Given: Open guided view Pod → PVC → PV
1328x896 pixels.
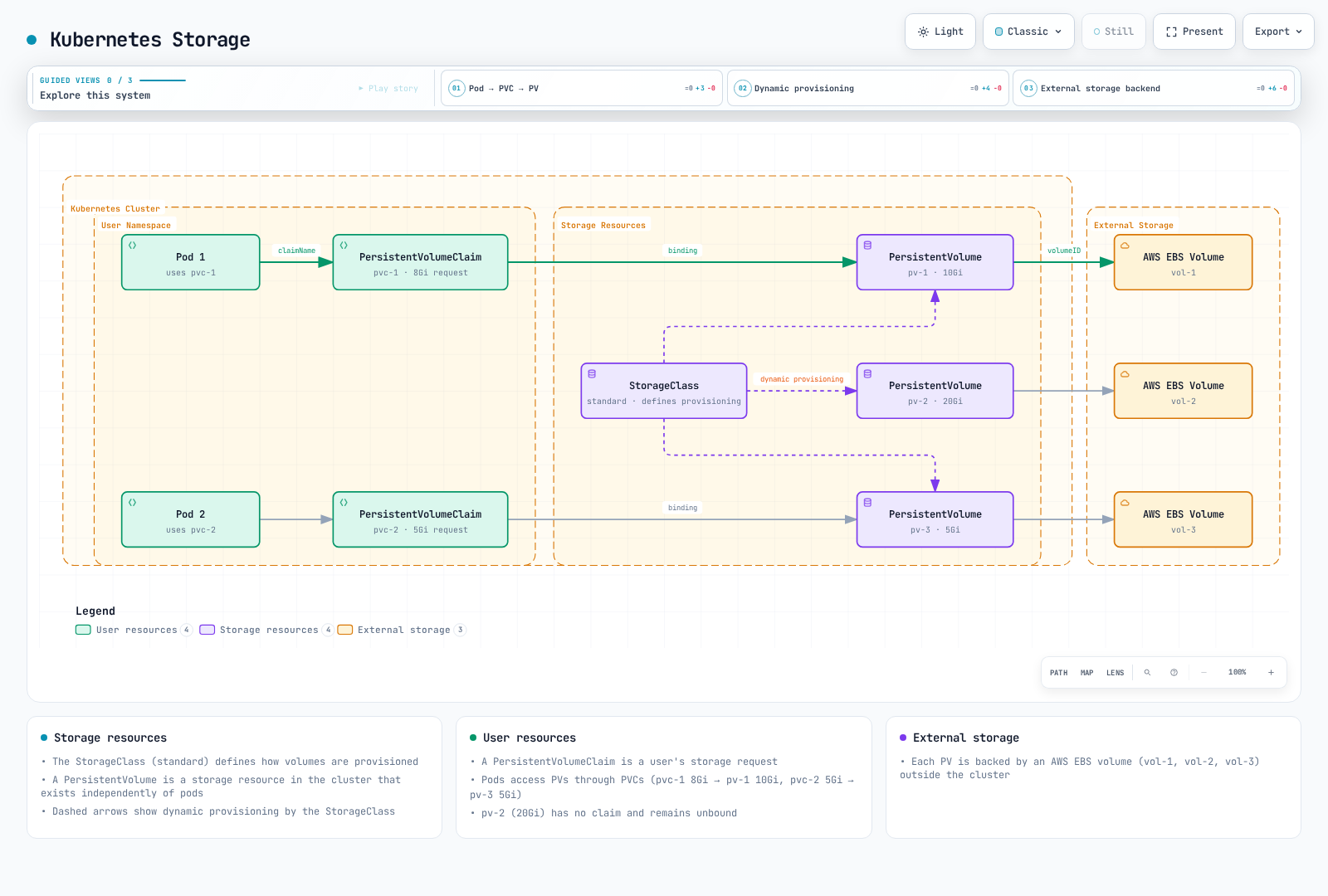Looking at the screenshot, I should coord(582,88).
